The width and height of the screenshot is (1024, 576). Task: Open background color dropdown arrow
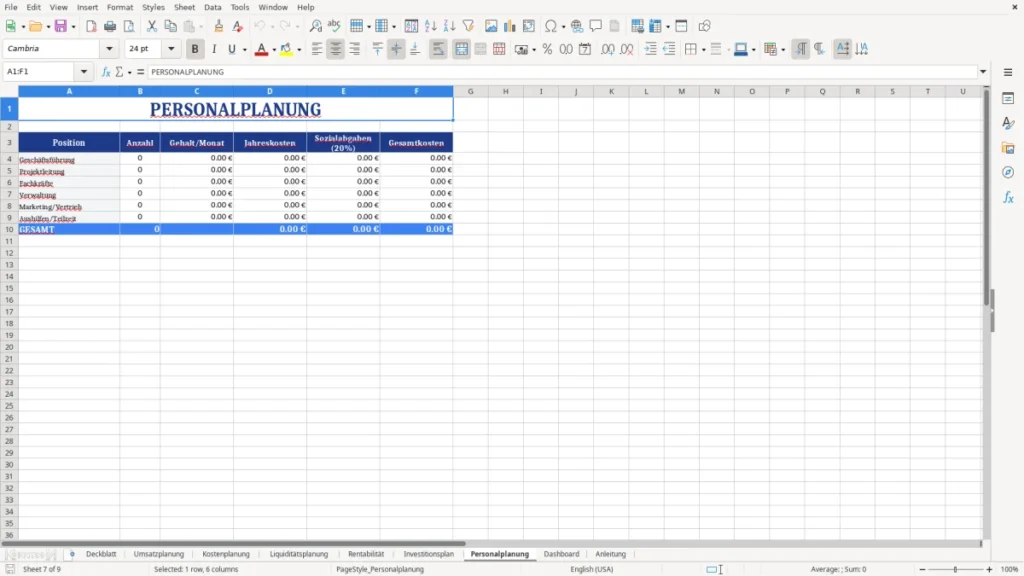[299, 50]
